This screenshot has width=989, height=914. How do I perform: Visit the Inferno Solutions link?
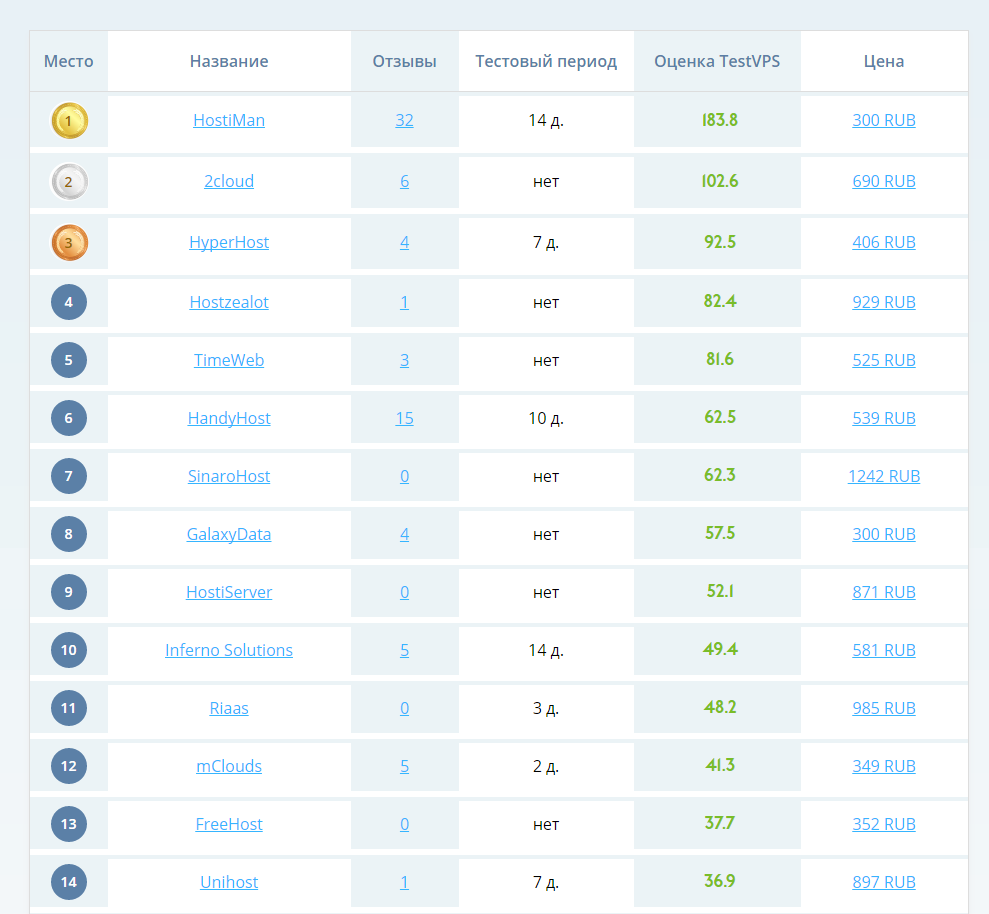click(x=229, y=650)
